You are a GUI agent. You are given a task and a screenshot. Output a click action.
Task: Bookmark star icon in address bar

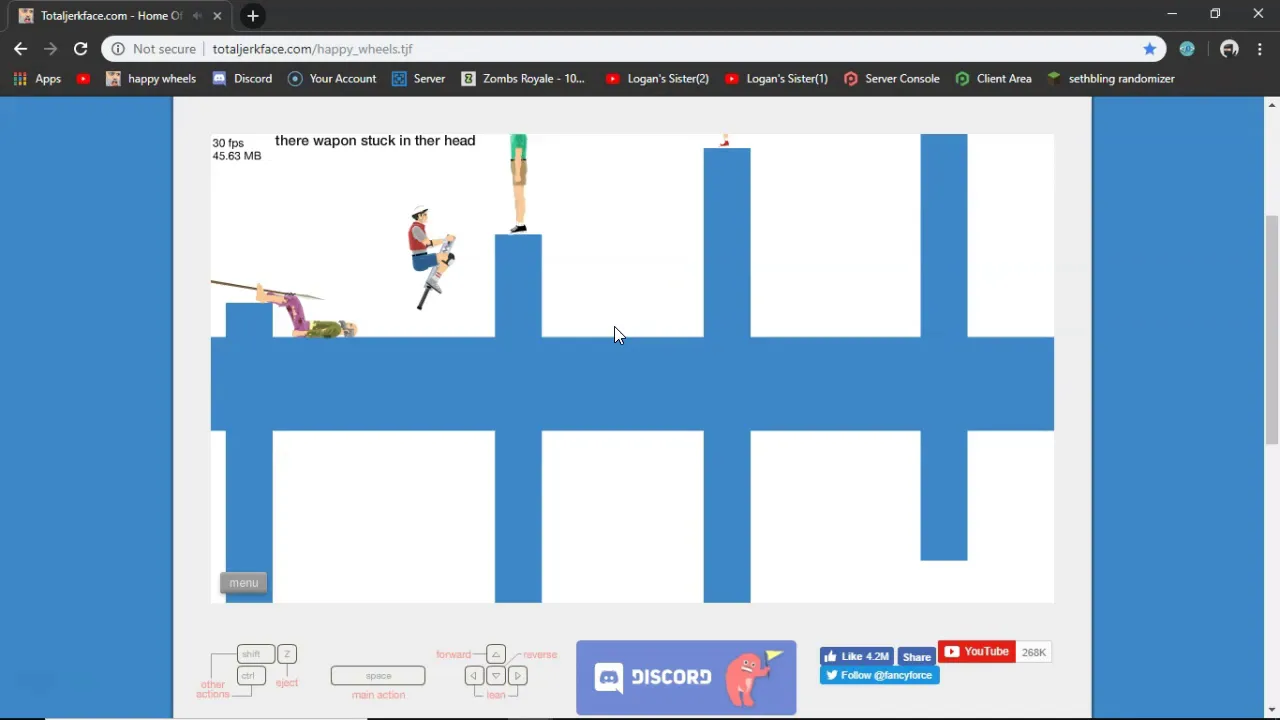click(x=1150, y=49)
